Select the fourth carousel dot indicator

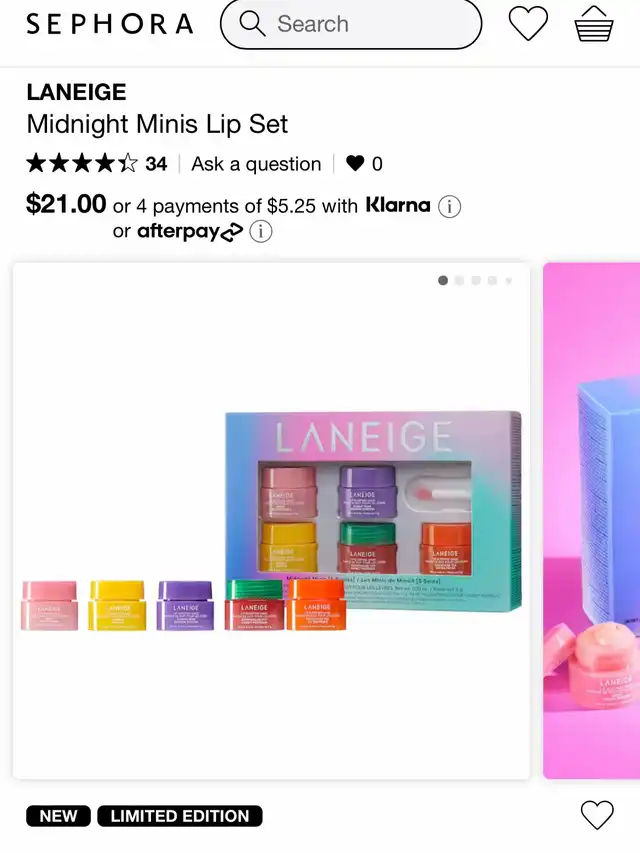[493, 281]
